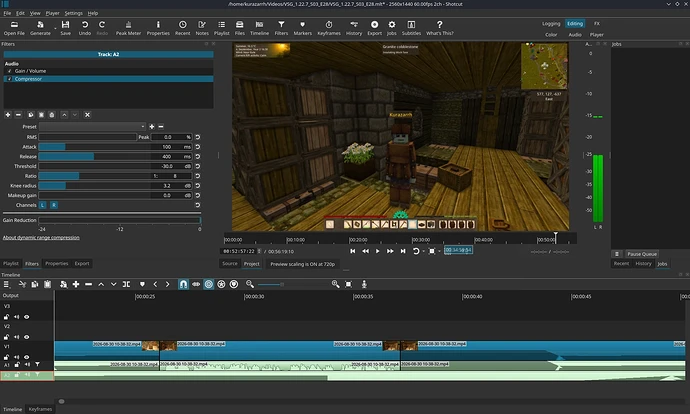
Task: Show the Properties panel from toolbar
Action: [158, 28]
